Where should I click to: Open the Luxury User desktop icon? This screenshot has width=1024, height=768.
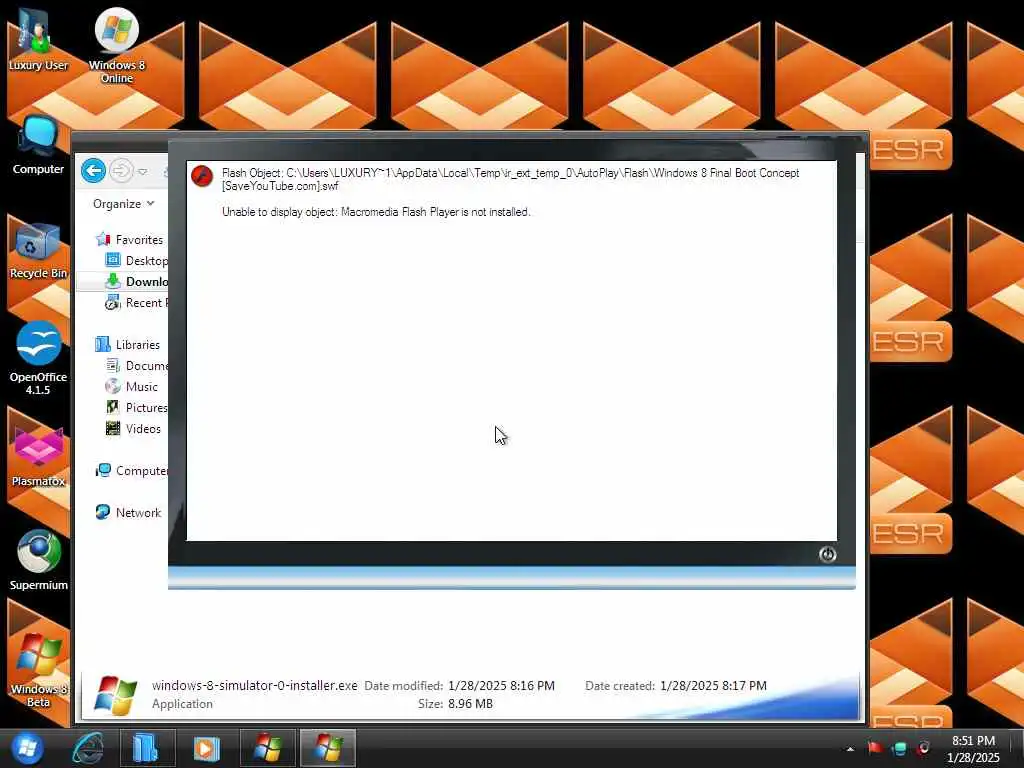coord(38,39)
